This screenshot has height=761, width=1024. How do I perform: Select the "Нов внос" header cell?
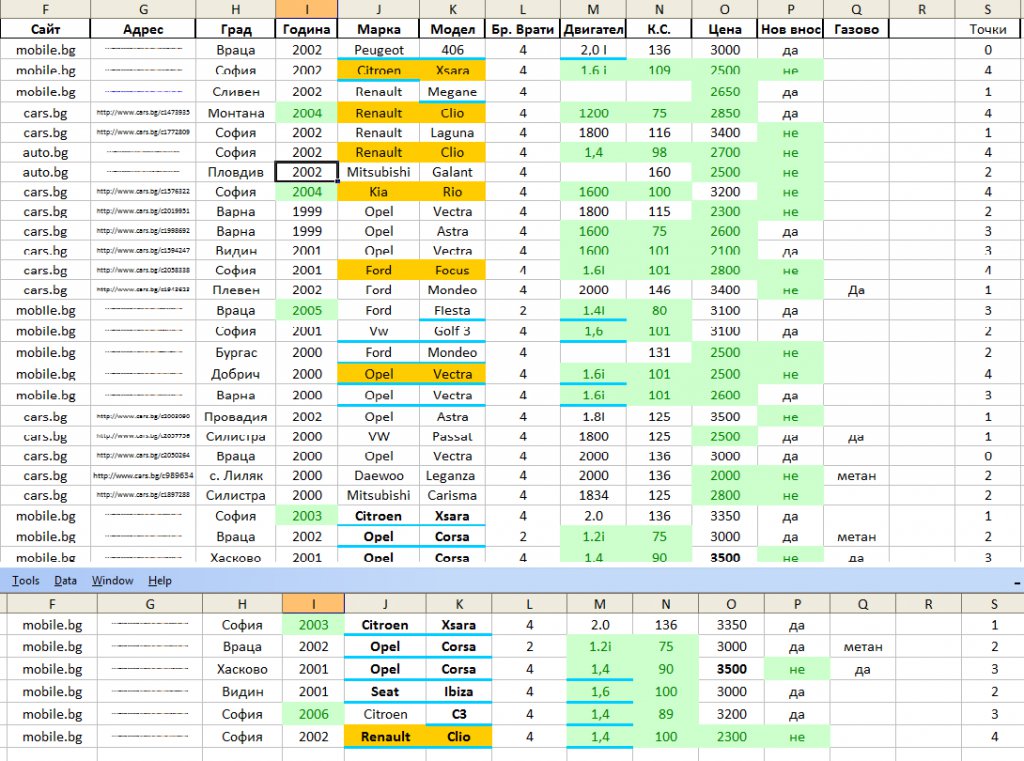[x=790, y=29]
